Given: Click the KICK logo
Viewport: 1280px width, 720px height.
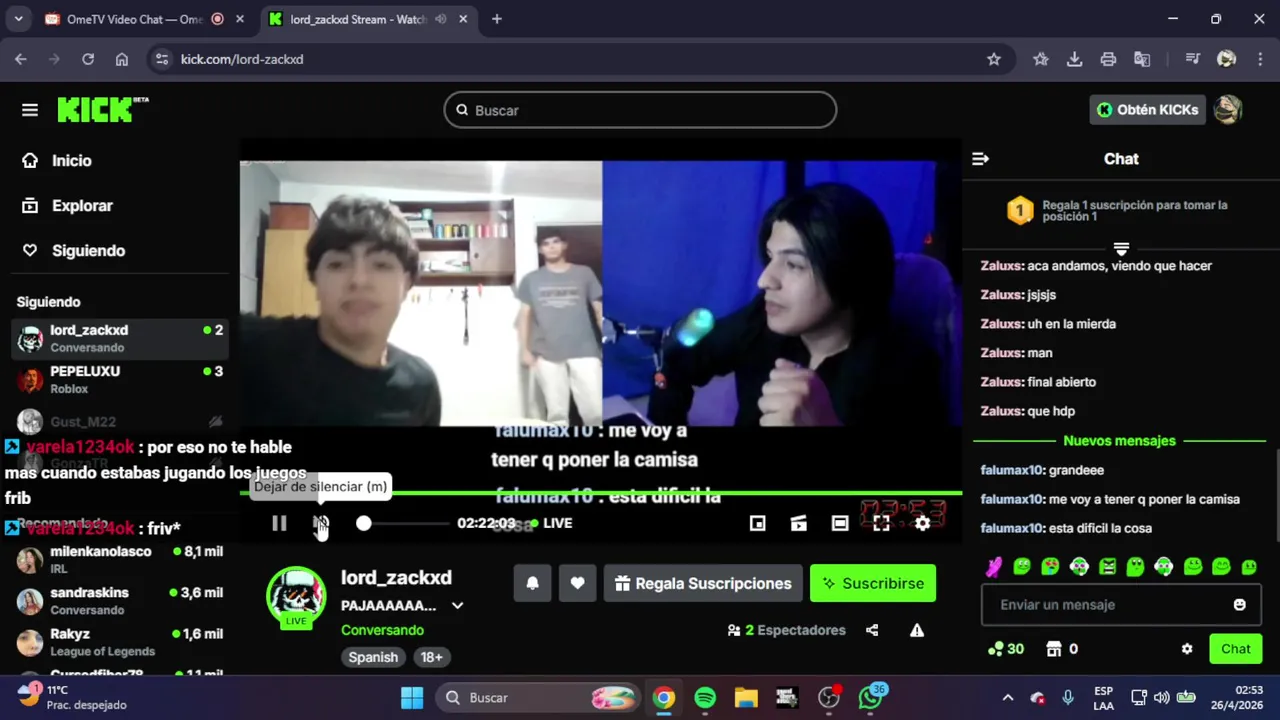Looking at the screenshot, I should (x=102, y=110).
